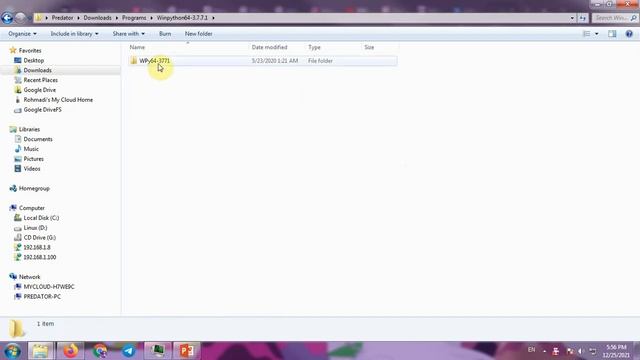Launch Firefox from taskbar
The image size is (640, 360).
[71, 351]
